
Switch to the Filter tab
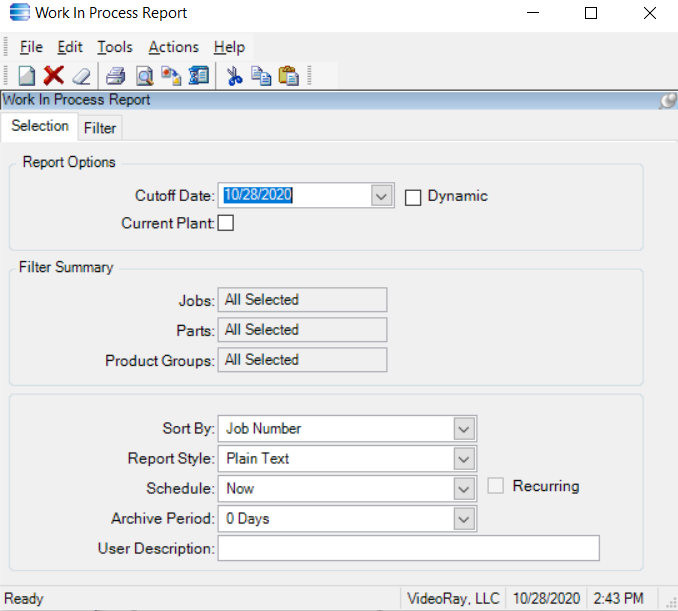[100, 128]
